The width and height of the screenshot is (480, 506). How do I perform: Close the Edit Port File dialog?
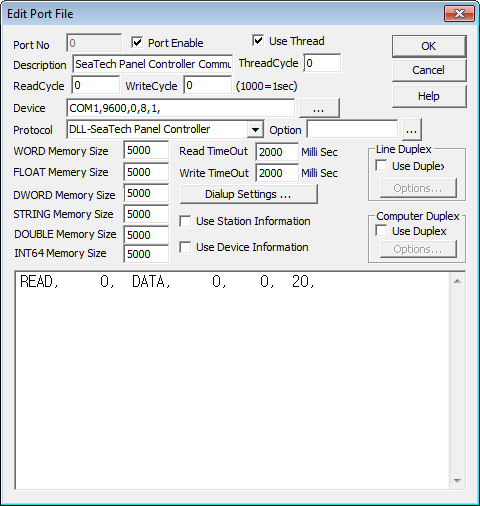click(459, 14)
